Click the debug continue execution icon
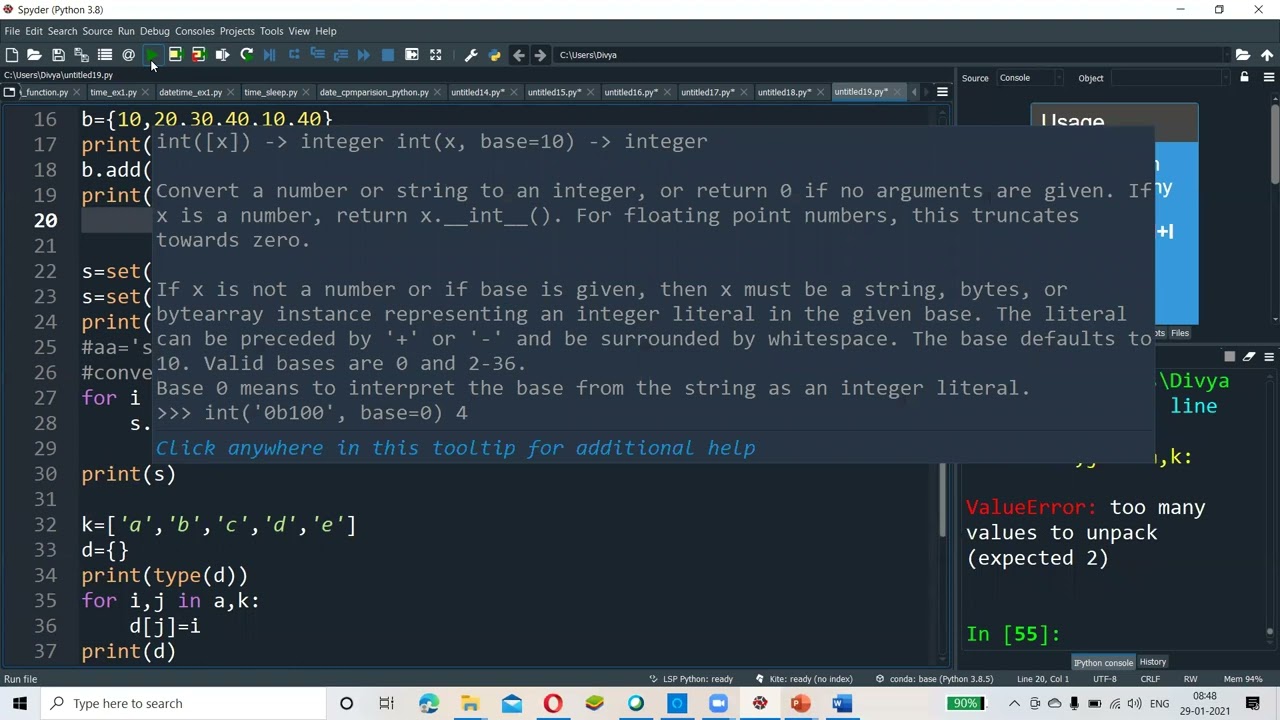Viewport: 1280px width, 720px height. point(364,55)
